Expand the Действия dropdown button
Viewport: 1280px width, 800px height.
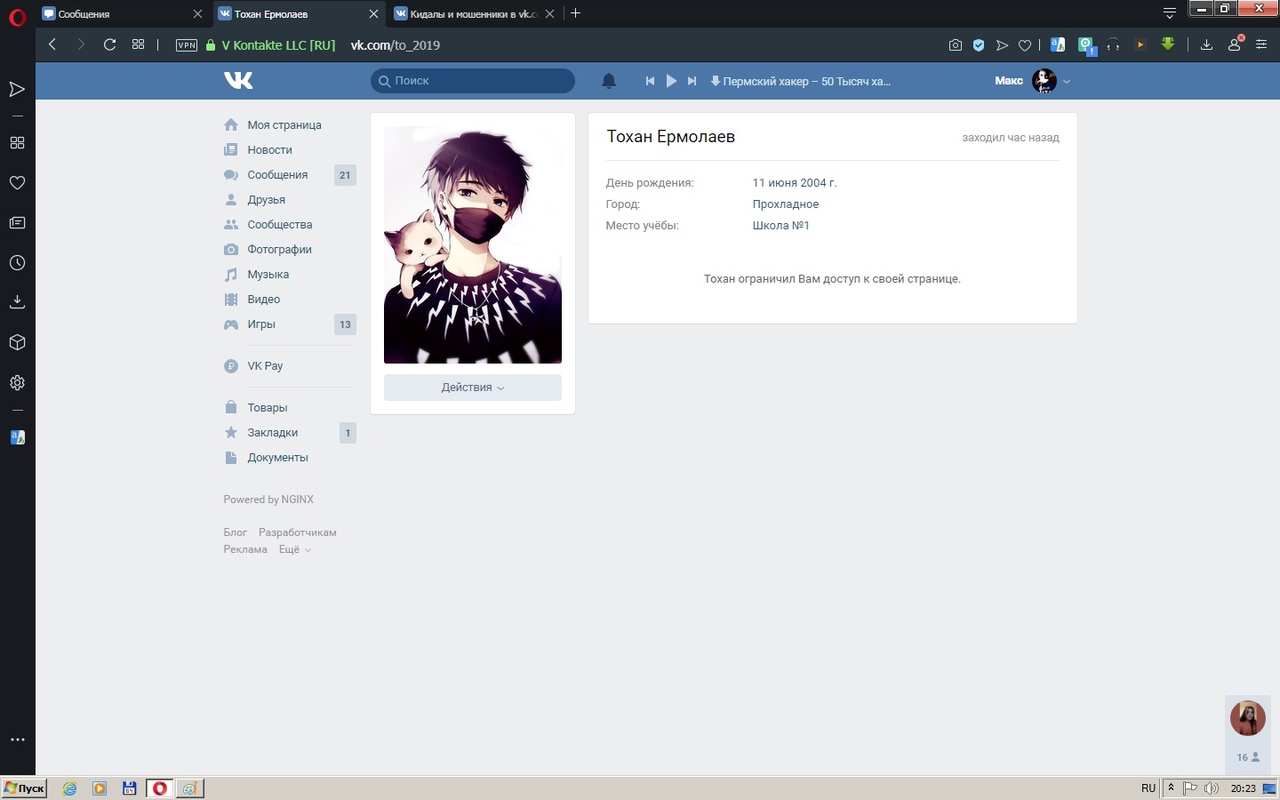point(472,388)
